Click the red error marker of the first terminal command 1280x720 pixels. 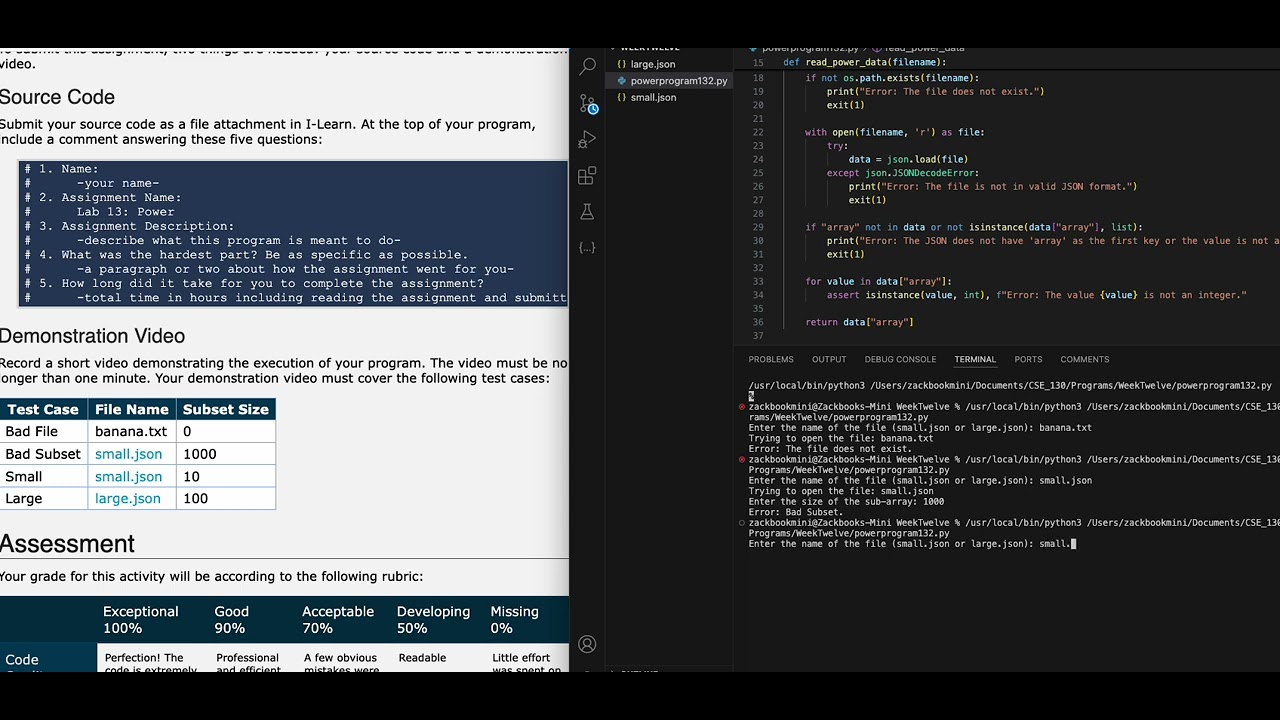tap(742, 407)
